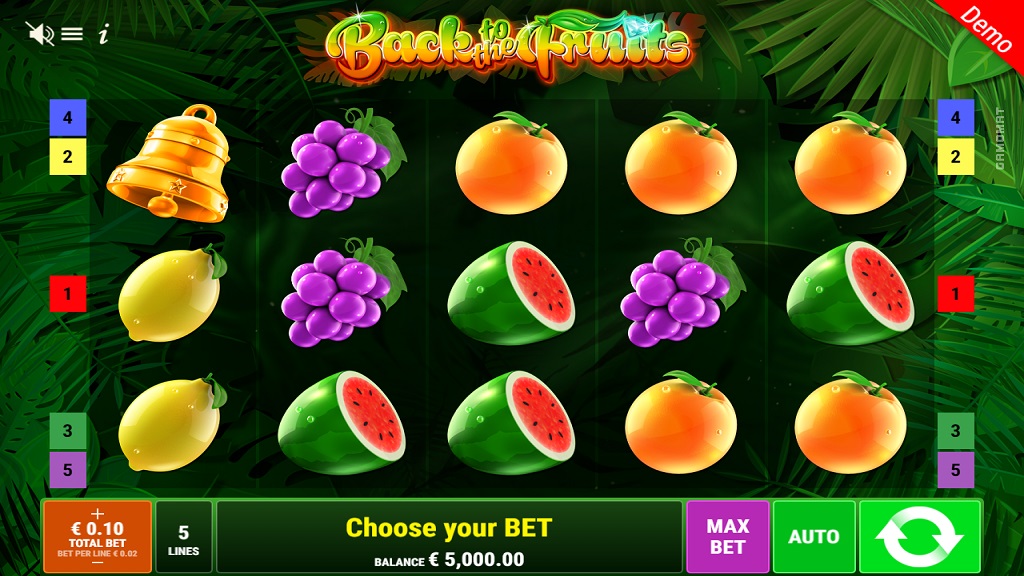The image size is (1024, 576).
Task: Select green payline 3 marker on right
Action: point(955,431)
